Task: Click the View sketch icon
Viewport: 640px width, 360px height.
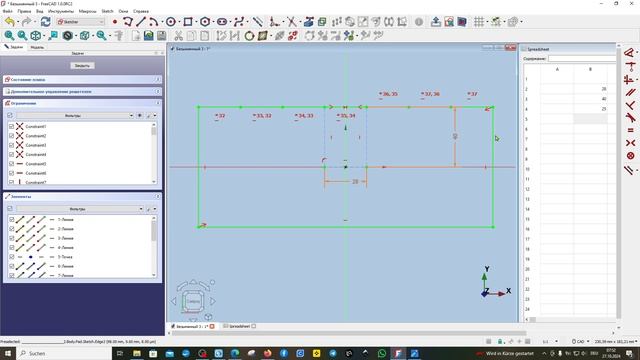Action: click(x=449, y=22)
